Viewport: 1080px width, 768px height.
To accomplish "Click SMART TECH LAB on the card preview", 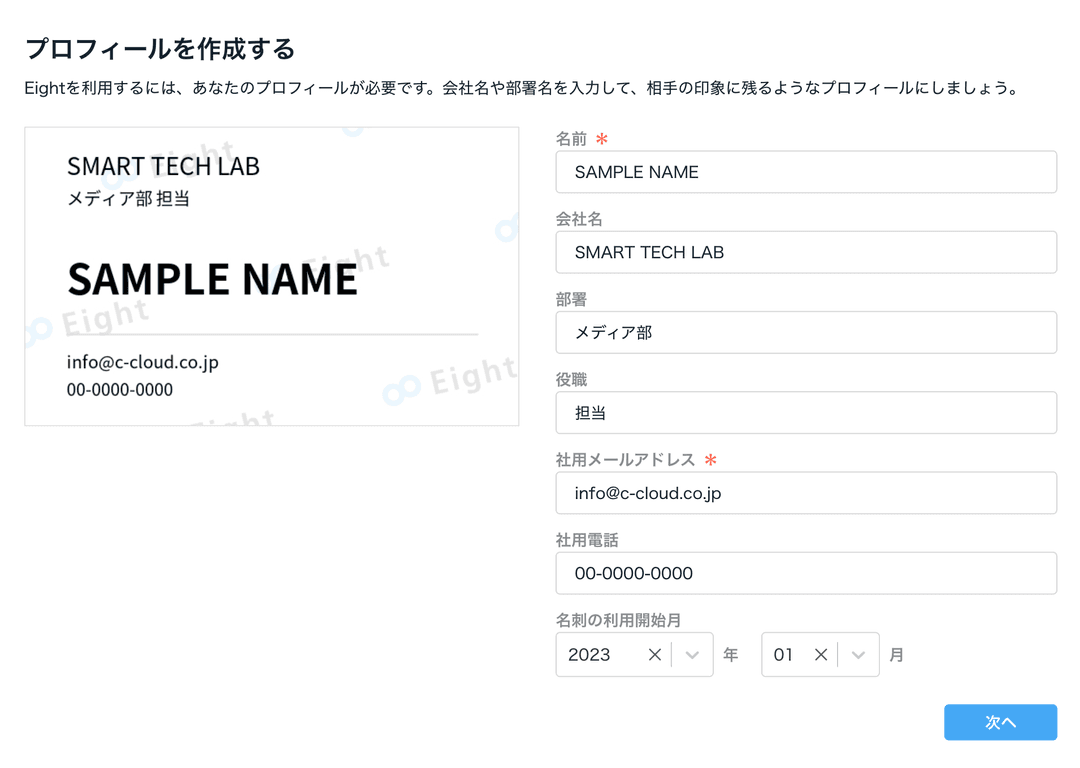I will (x=163, y=166).
